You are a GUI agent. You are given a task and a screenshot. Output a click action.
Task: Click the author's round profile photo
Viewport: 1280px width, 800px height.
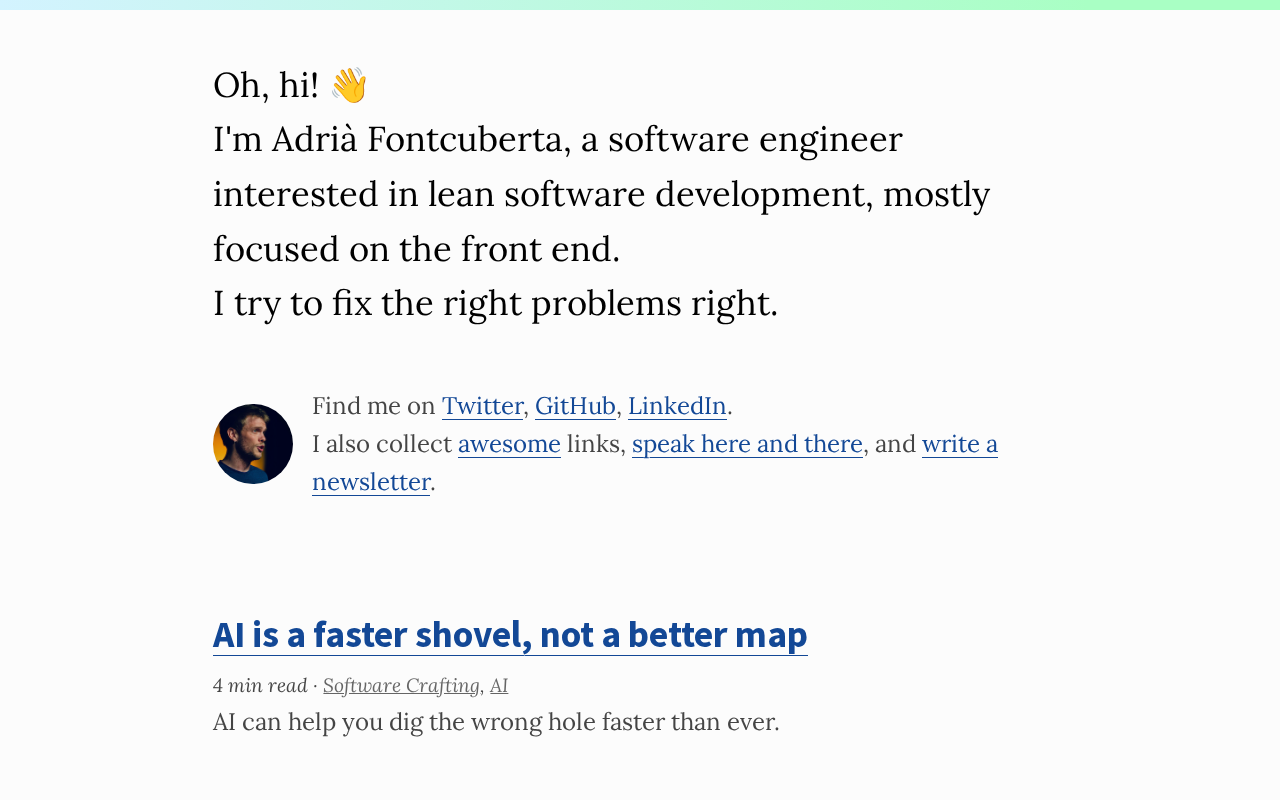(x=253, y=444)
